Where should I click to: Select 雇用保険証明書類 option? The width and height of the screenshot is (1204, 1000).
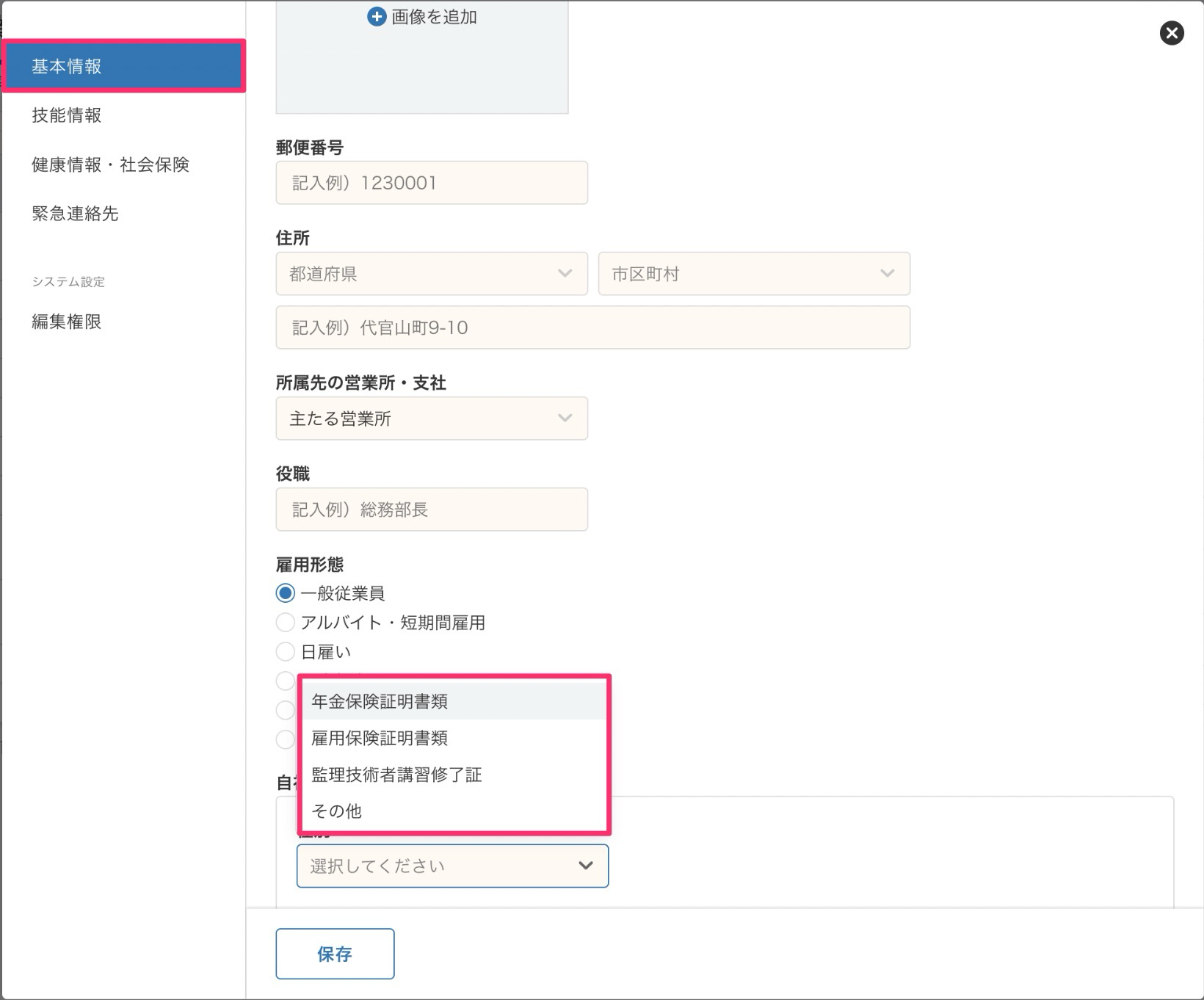[x=380, y=738]
